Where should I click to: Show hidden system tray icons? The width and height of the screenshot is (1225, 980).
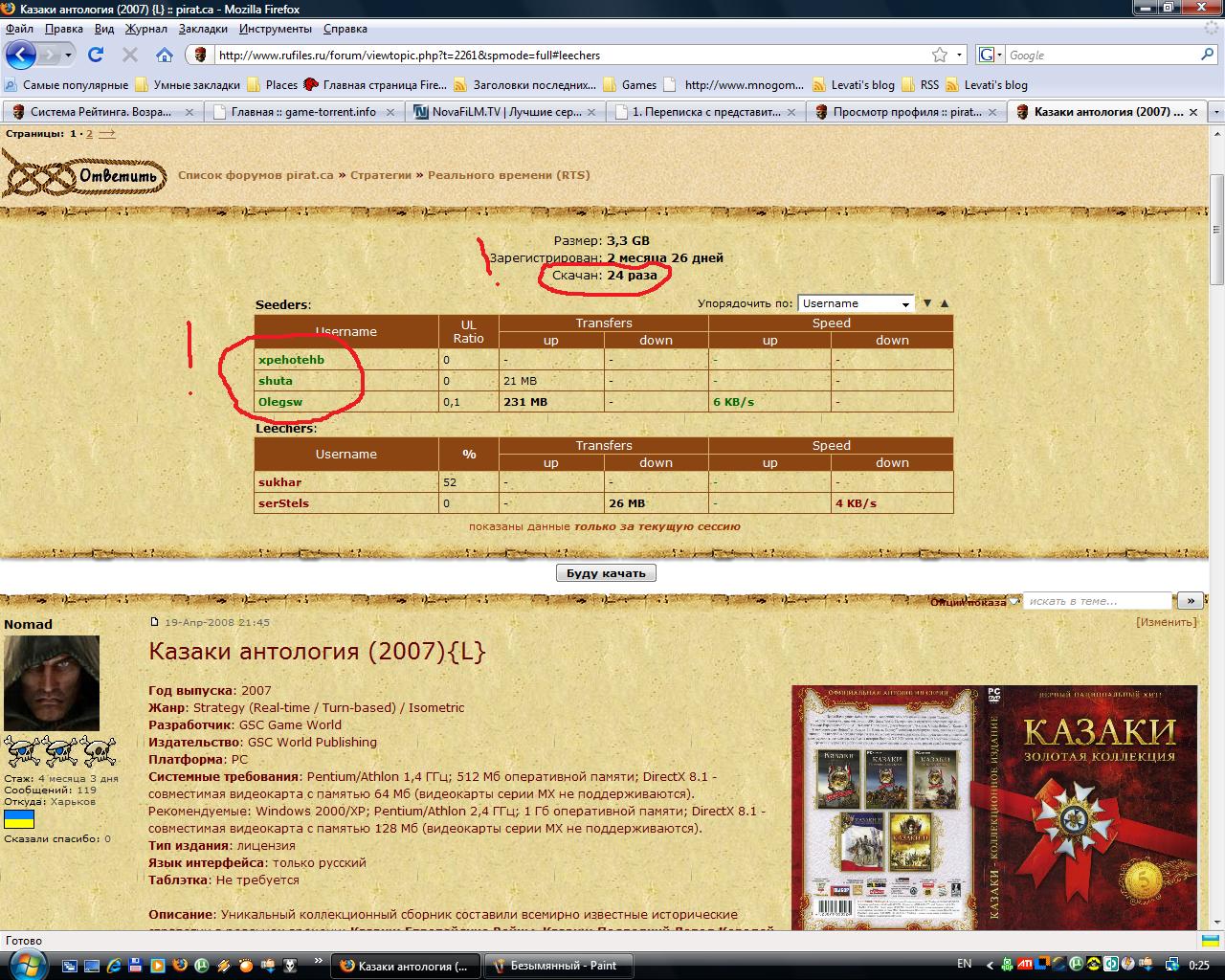pos(990,965)
